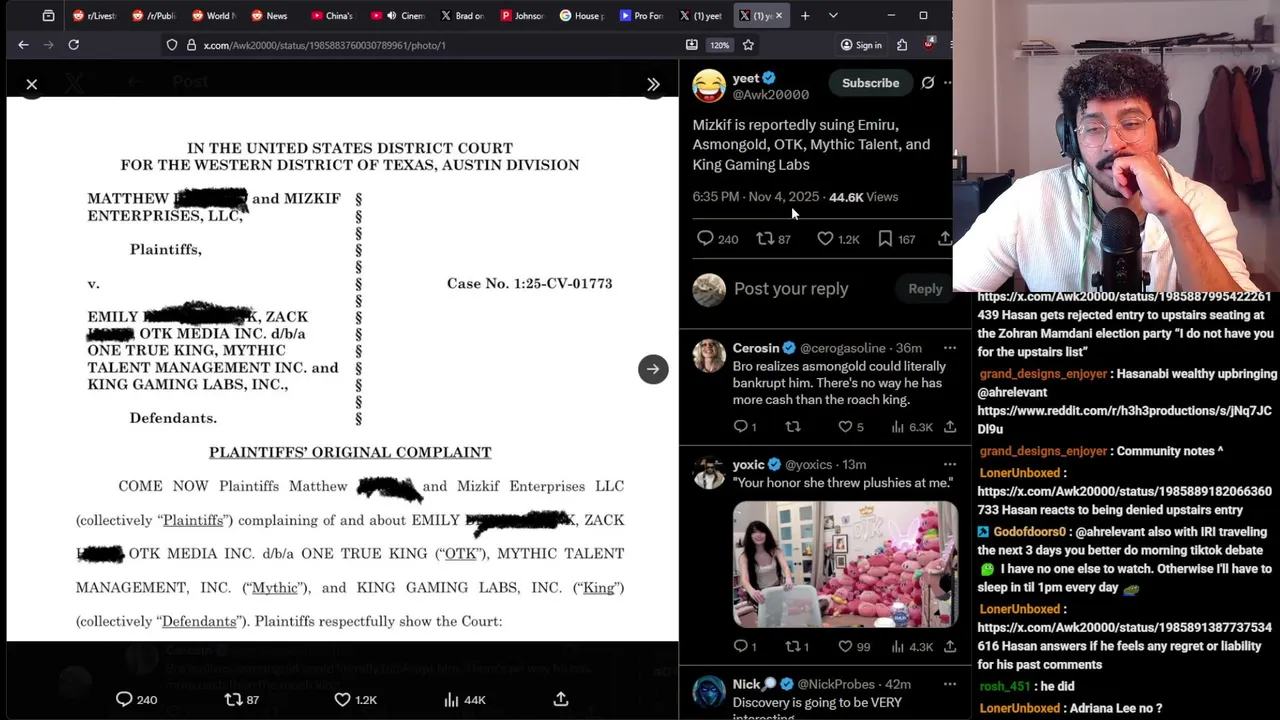Image resolution: width=1280 pixels, height=720 pixels.
Task: Open Cerosin's profile name link
Action: 755,348
